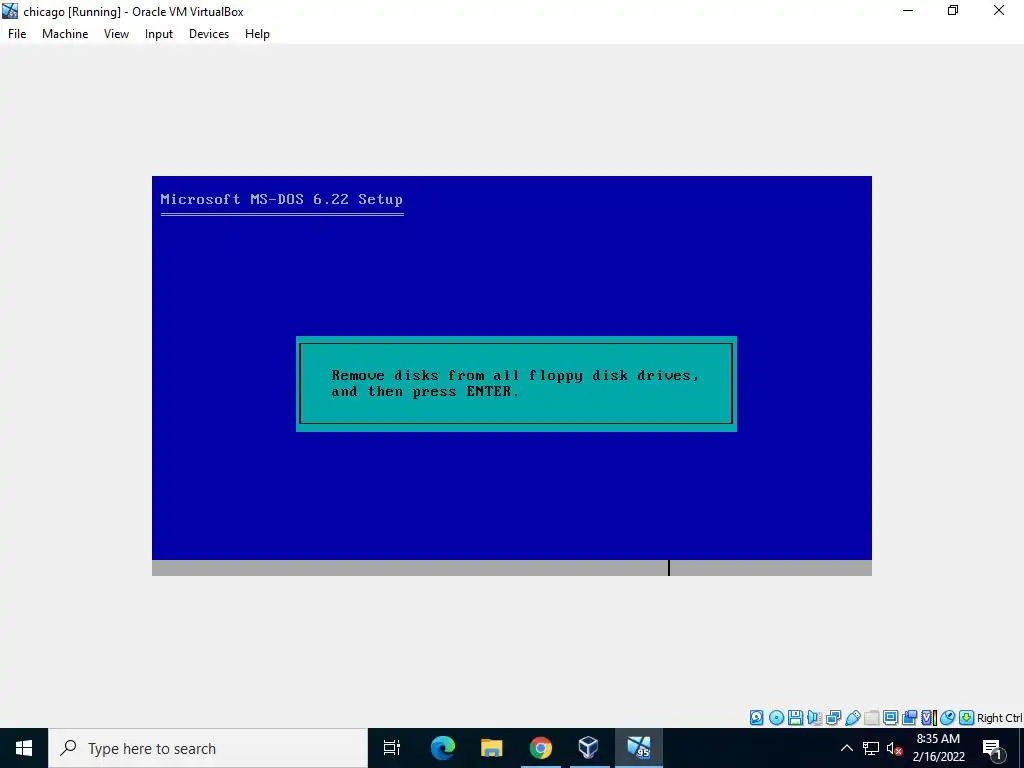Open the notification center icon
The height and width of the screenshot is (768, 1024).
click(x=992, y=748)
